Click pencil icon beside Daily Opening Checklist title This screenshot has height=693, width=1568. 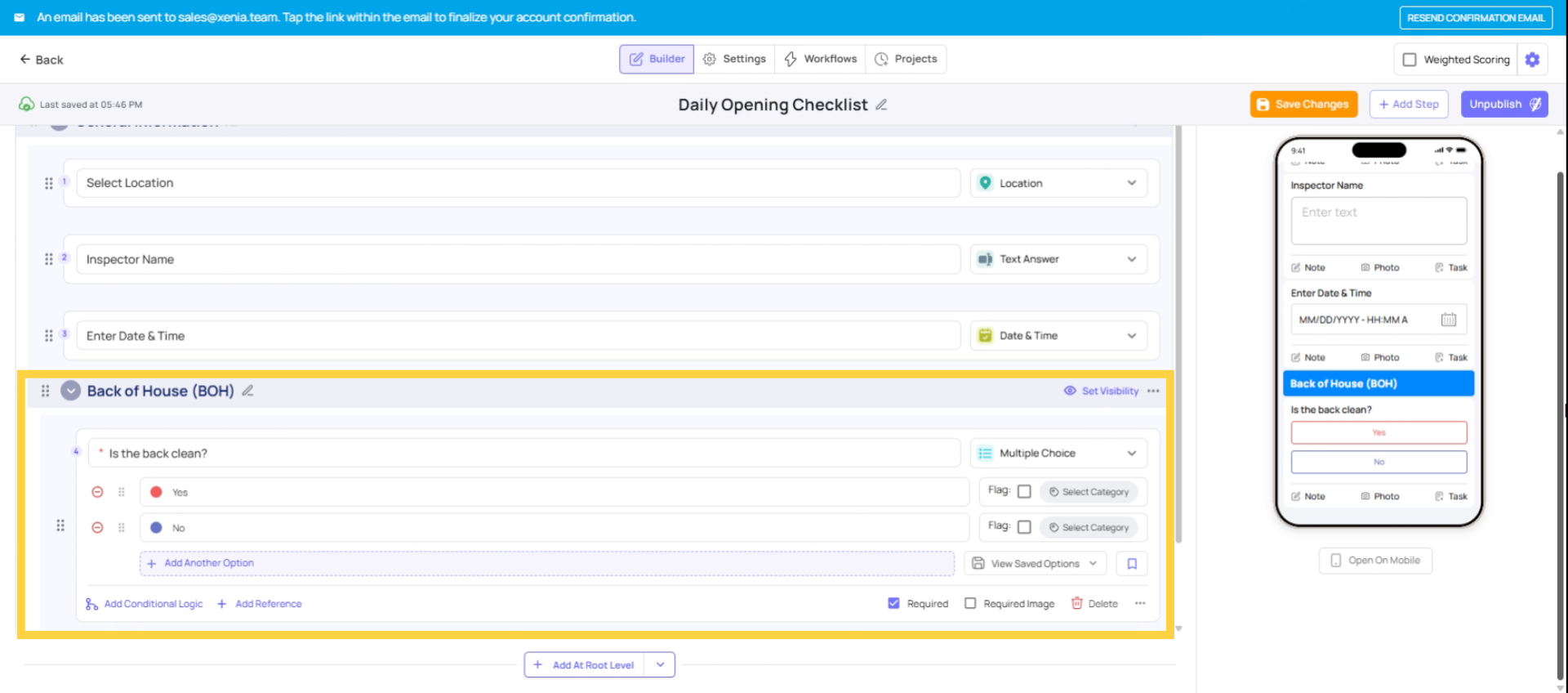[881, 105]
